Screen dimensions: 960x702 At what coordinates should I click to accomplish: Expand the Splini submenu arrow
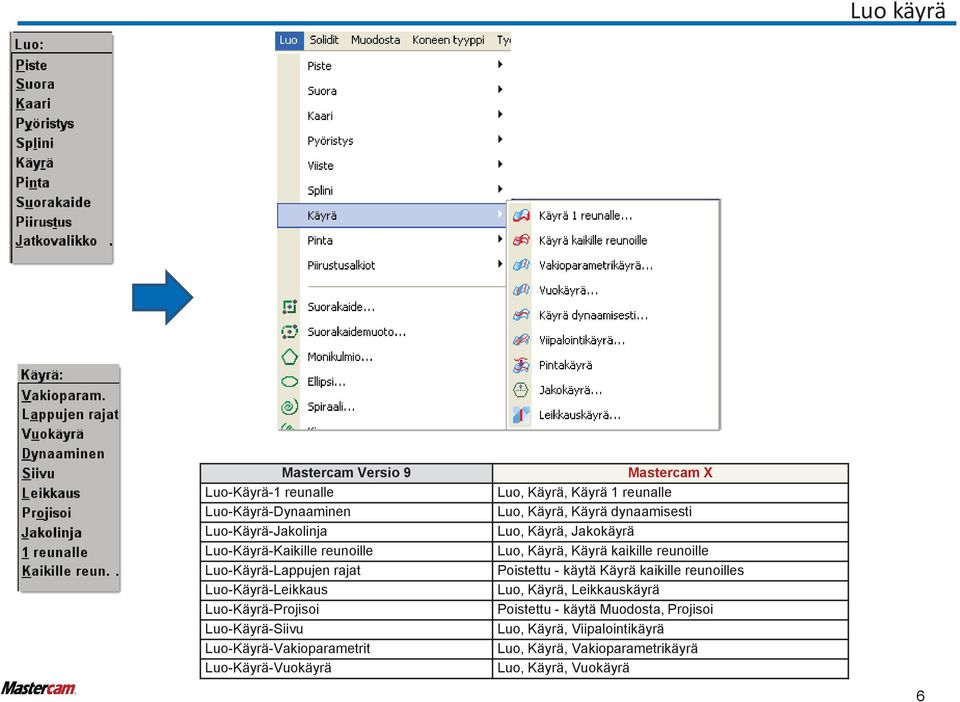(500, 190)
